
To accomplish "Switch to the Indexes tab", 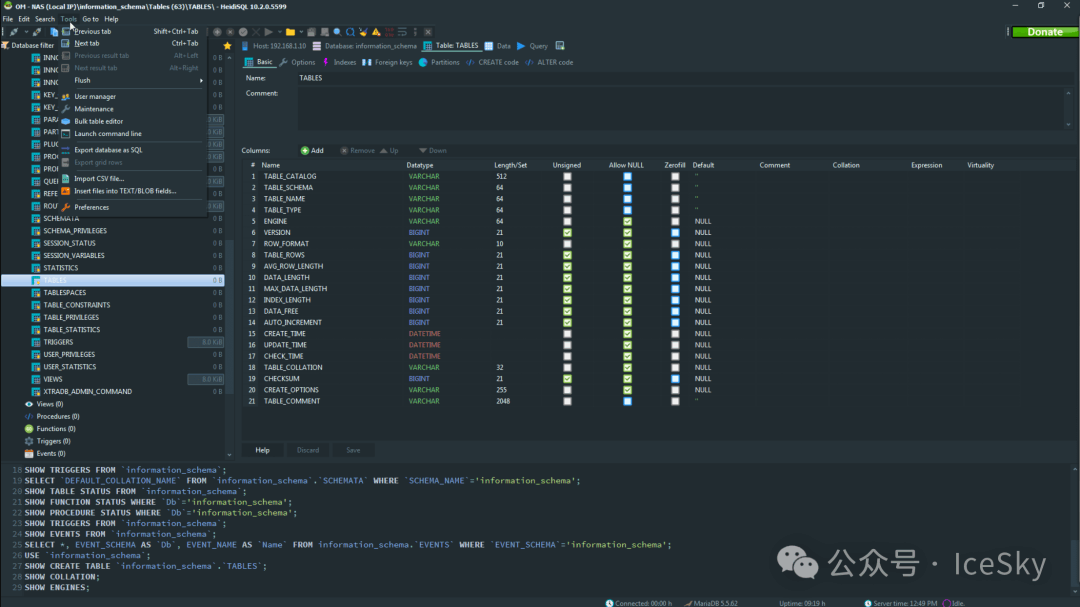I will click(x=339, y=63).
